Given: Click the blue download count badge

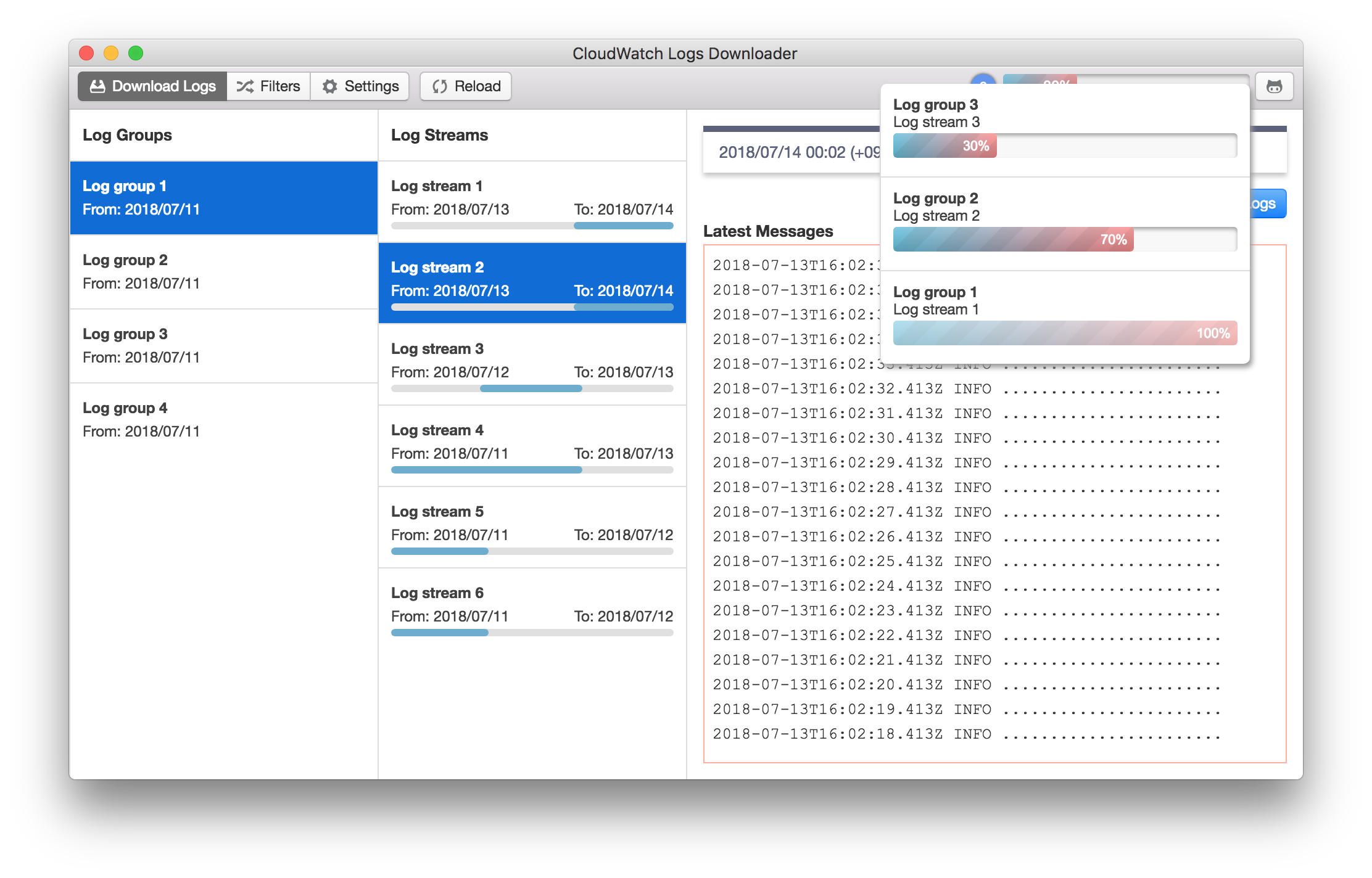Looking at the screenshot, I should (x=983, y=79).
